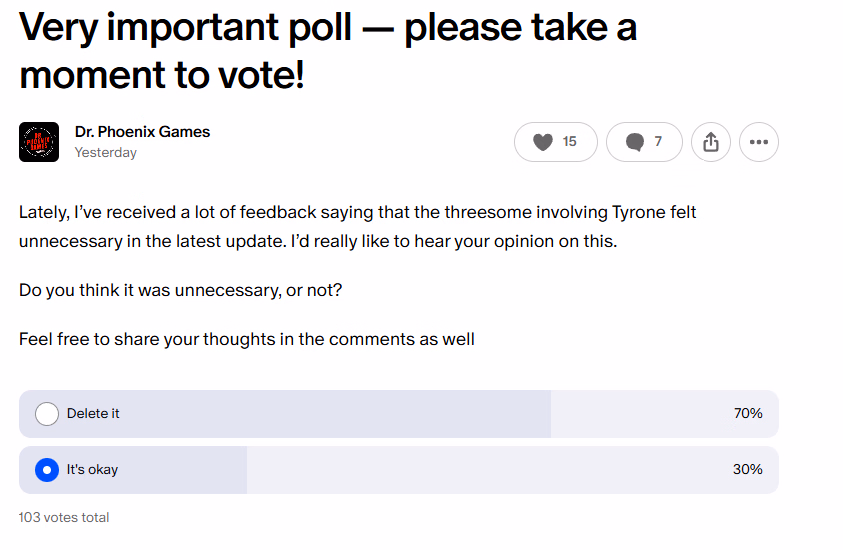Open the three-dot more options menu

click(759, 142)
